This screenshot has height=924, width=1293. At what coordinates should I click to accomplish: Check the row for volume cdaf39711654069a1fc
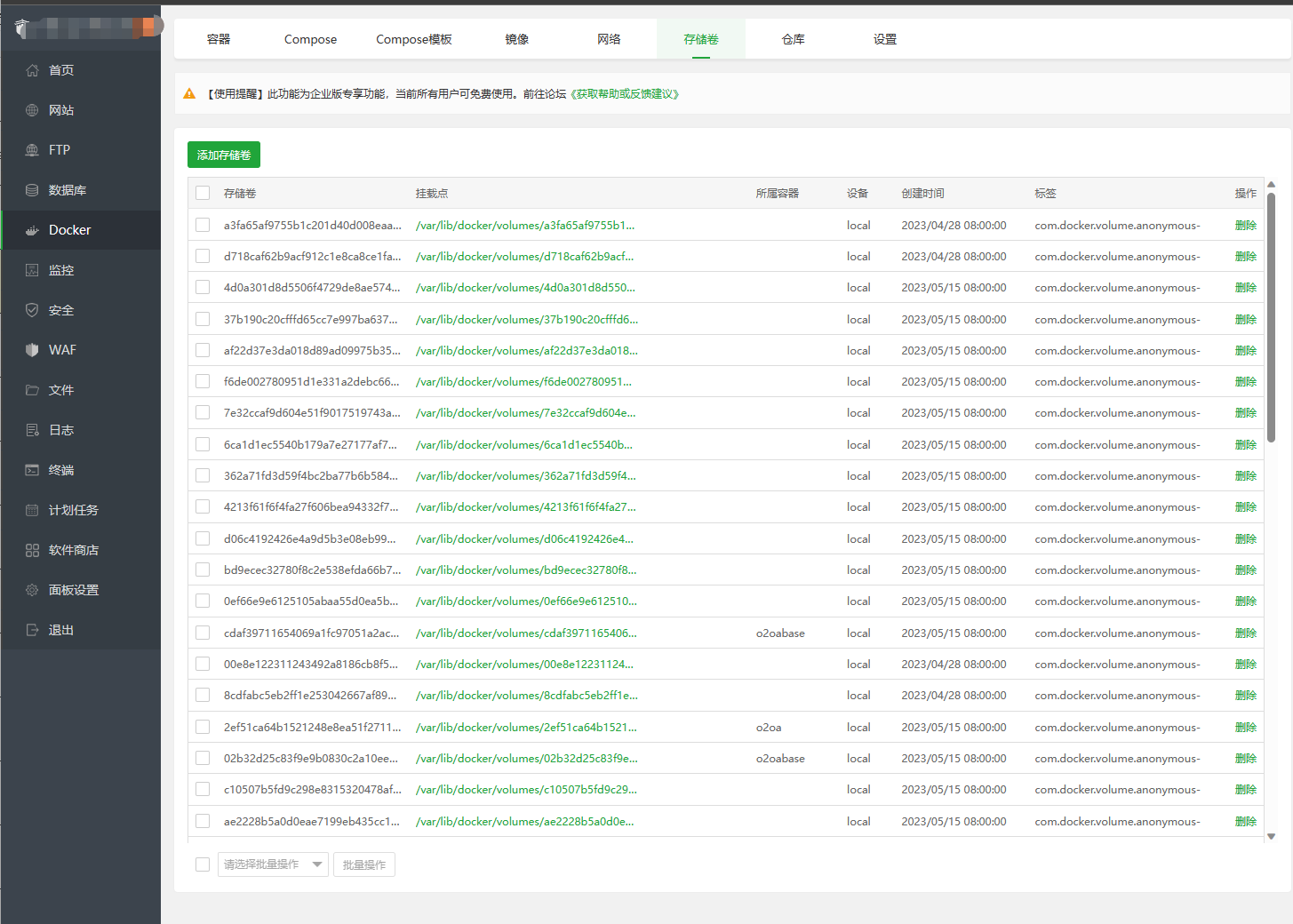pyautogui.click(x=203, y=633)
